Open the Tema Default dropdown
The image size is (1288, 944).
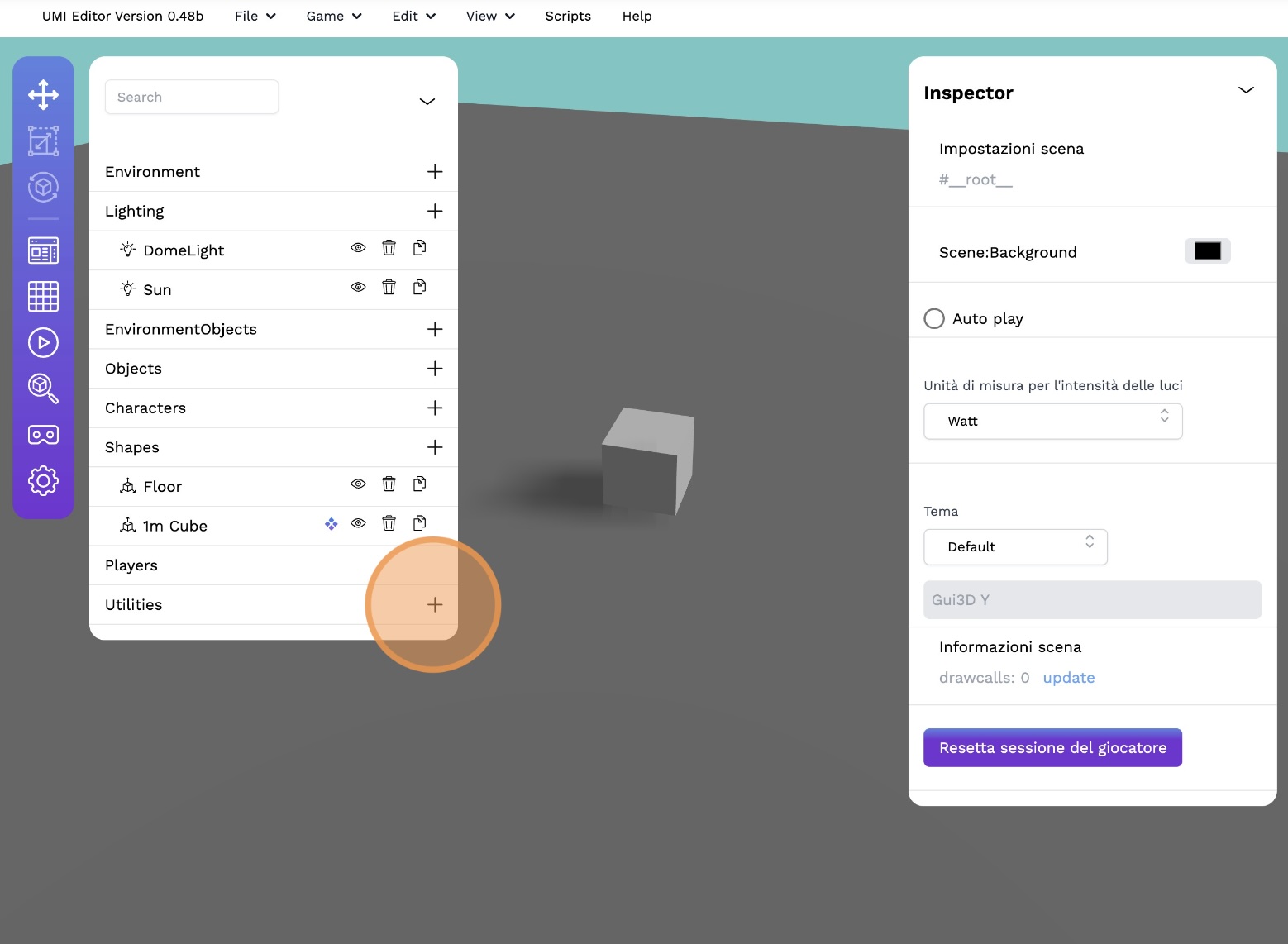[x=1015, y=547]
